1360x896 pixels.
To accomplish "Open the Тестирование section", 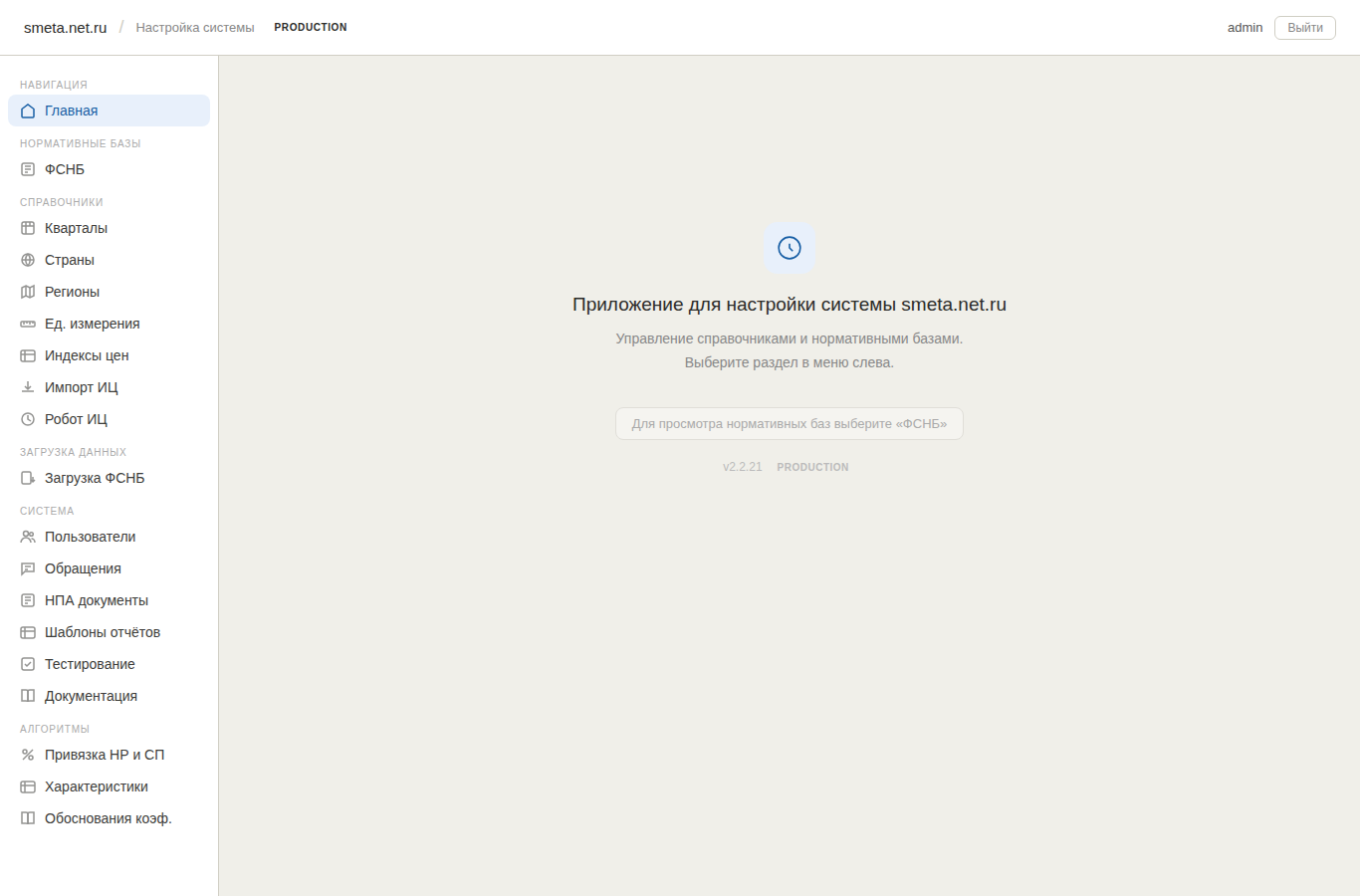I will 109,664.
